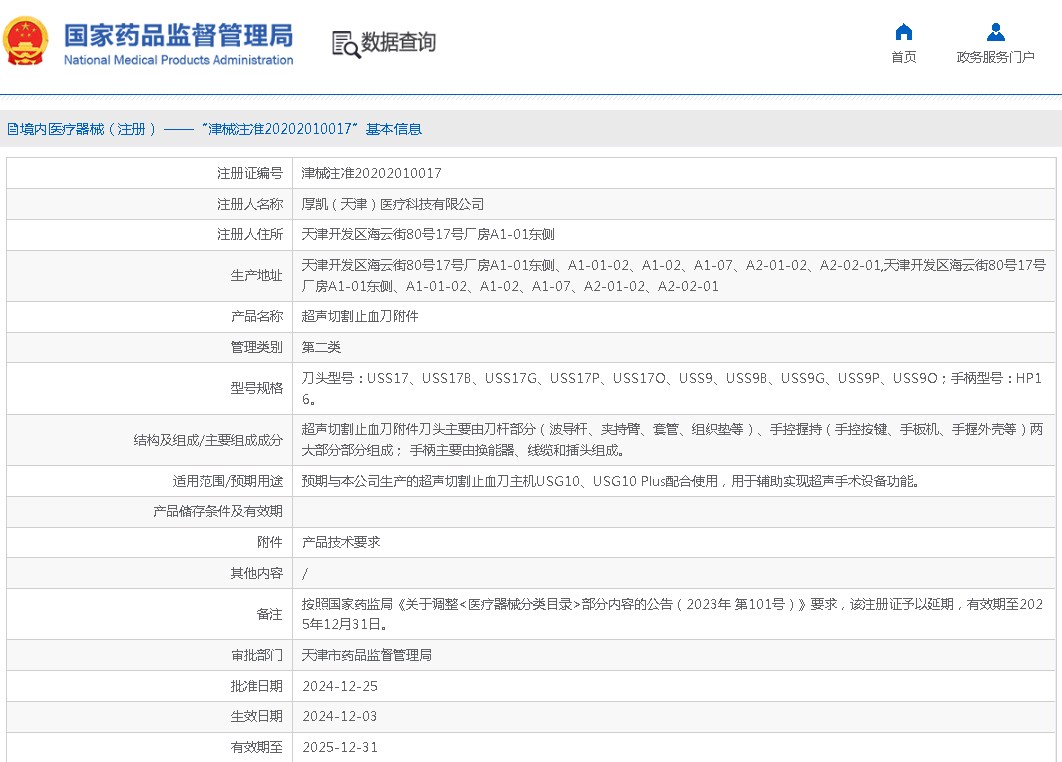Click the 产品名称 label
Viewport: 1062px width, 762px height.
257,316
